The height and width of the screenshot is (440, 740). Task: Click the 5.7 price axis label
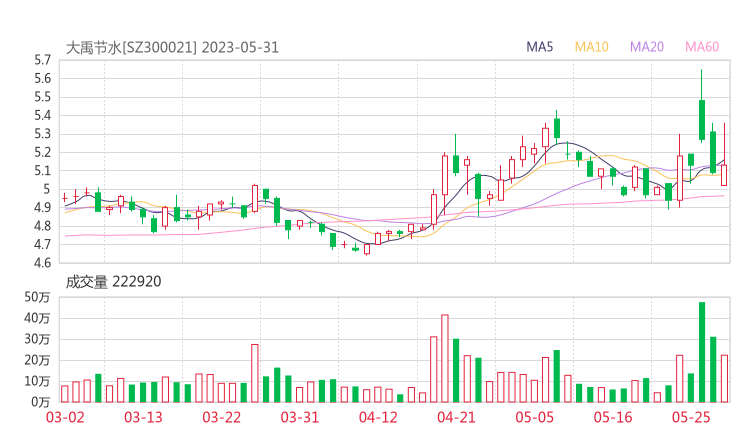pyautogui.click(x=42, y=60)
